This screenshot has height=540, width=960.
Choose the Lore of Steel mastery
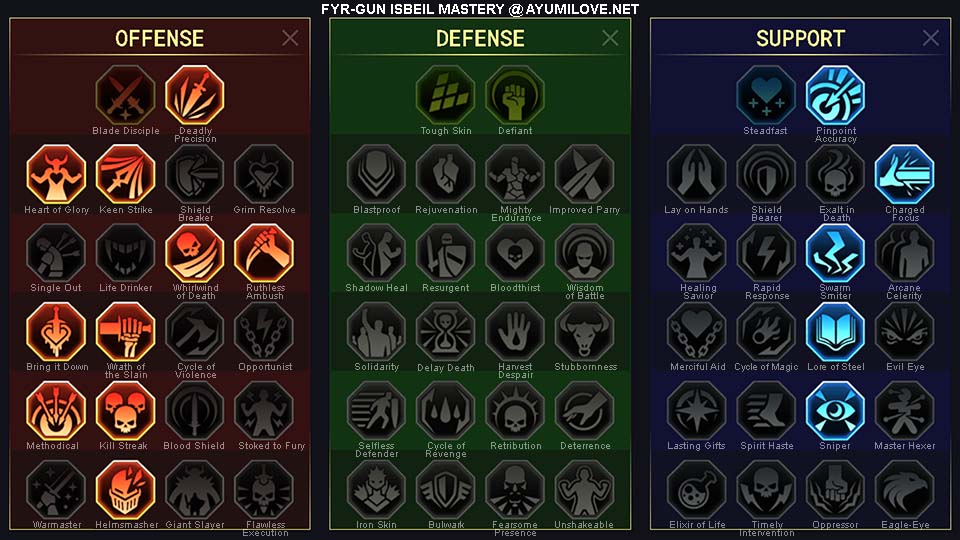click(x=835, y=332)
